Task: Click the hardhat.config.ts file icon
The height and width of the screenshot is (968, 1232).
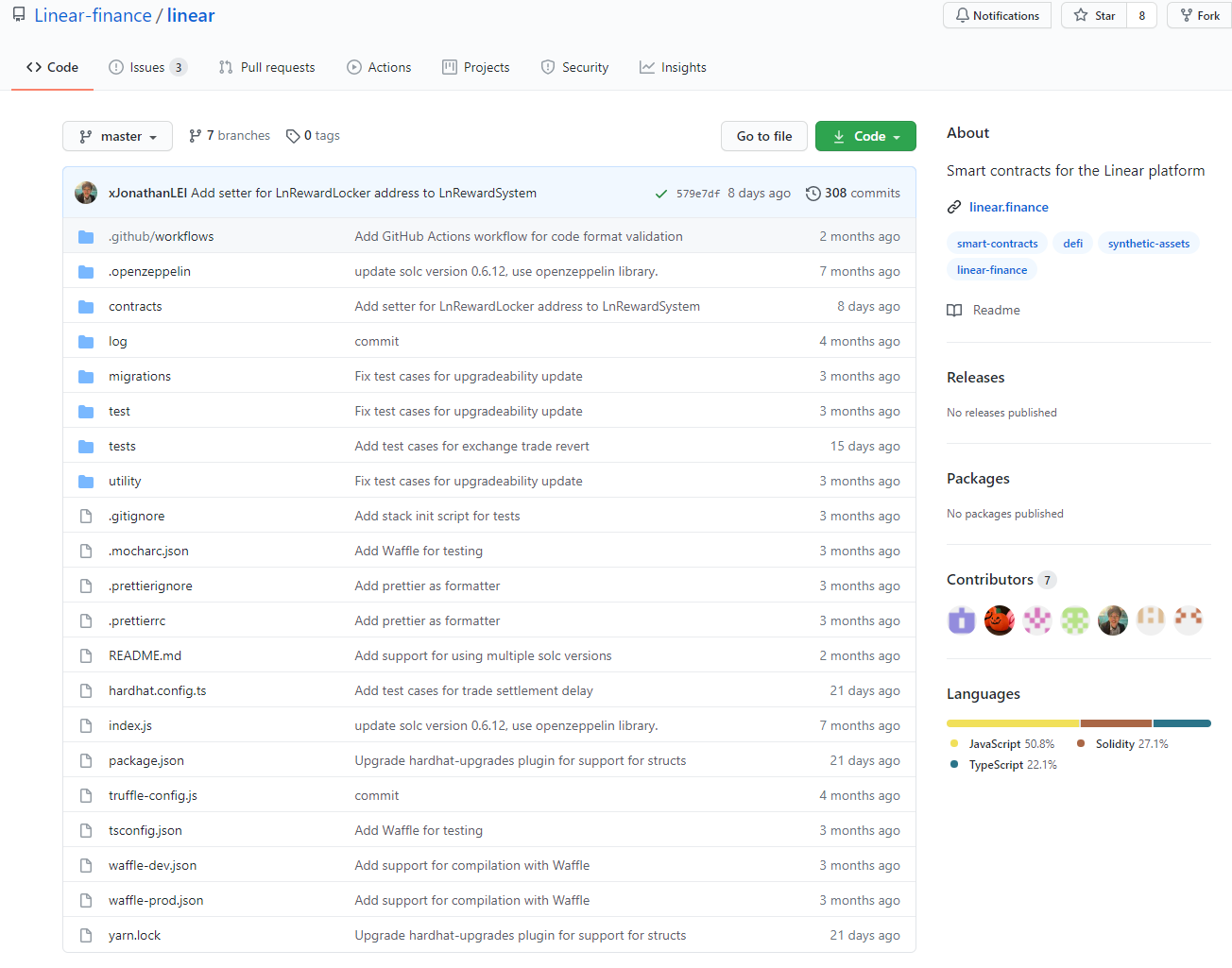Action: tap(86, 690)
